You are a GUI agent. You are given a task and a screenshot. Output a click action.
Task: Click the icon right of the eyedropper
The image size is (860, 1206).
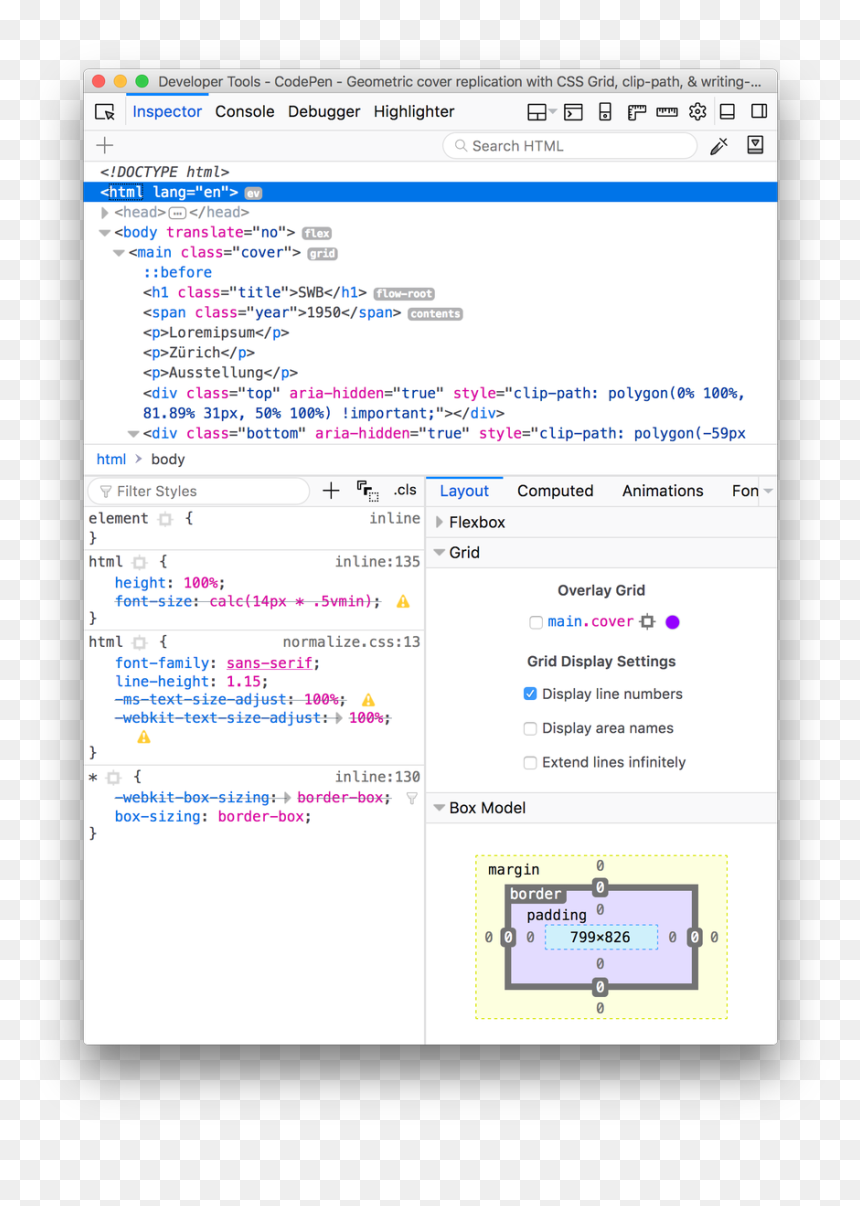[x=755, y=145]
